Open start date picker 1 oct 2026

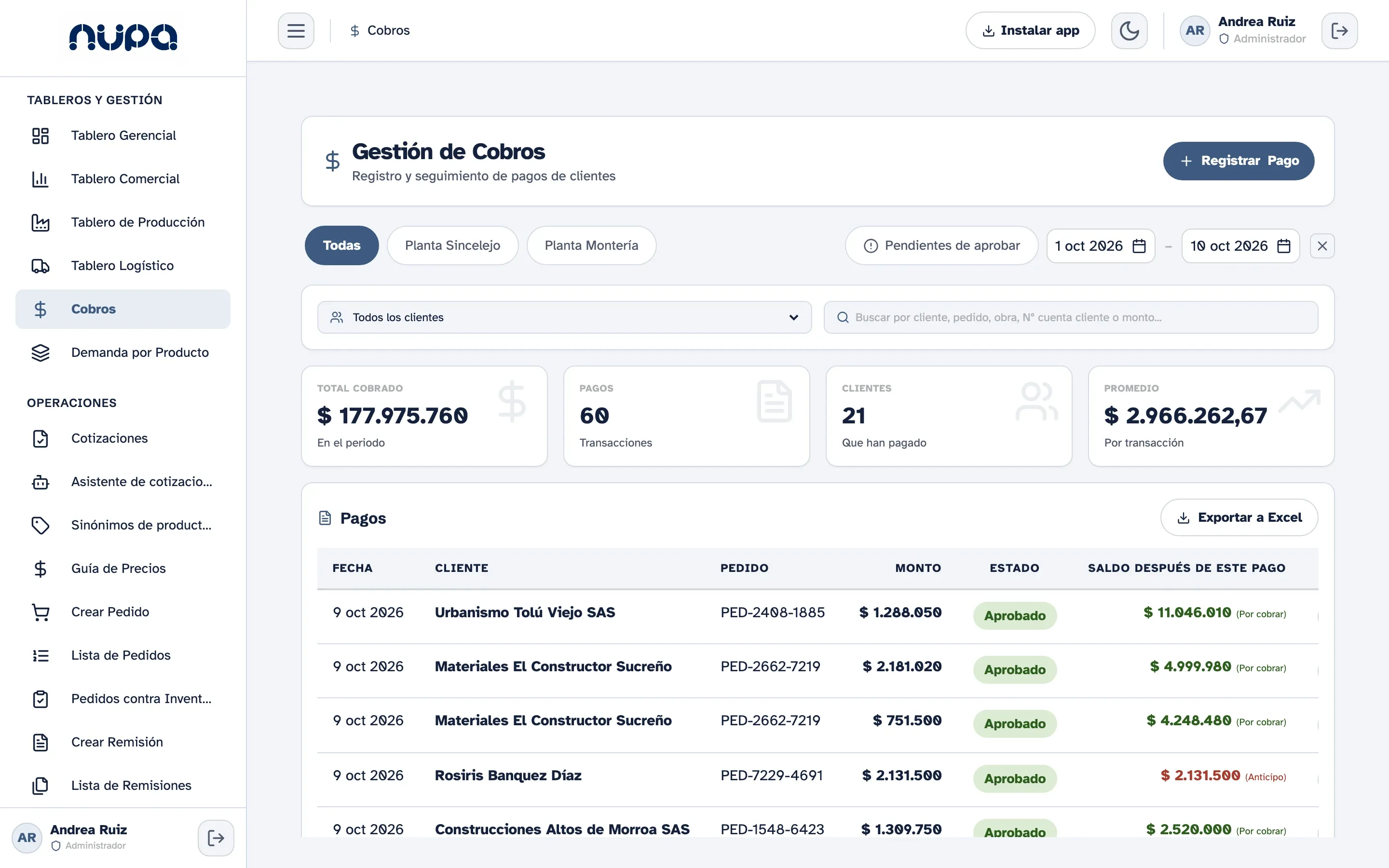(1100, 246)
